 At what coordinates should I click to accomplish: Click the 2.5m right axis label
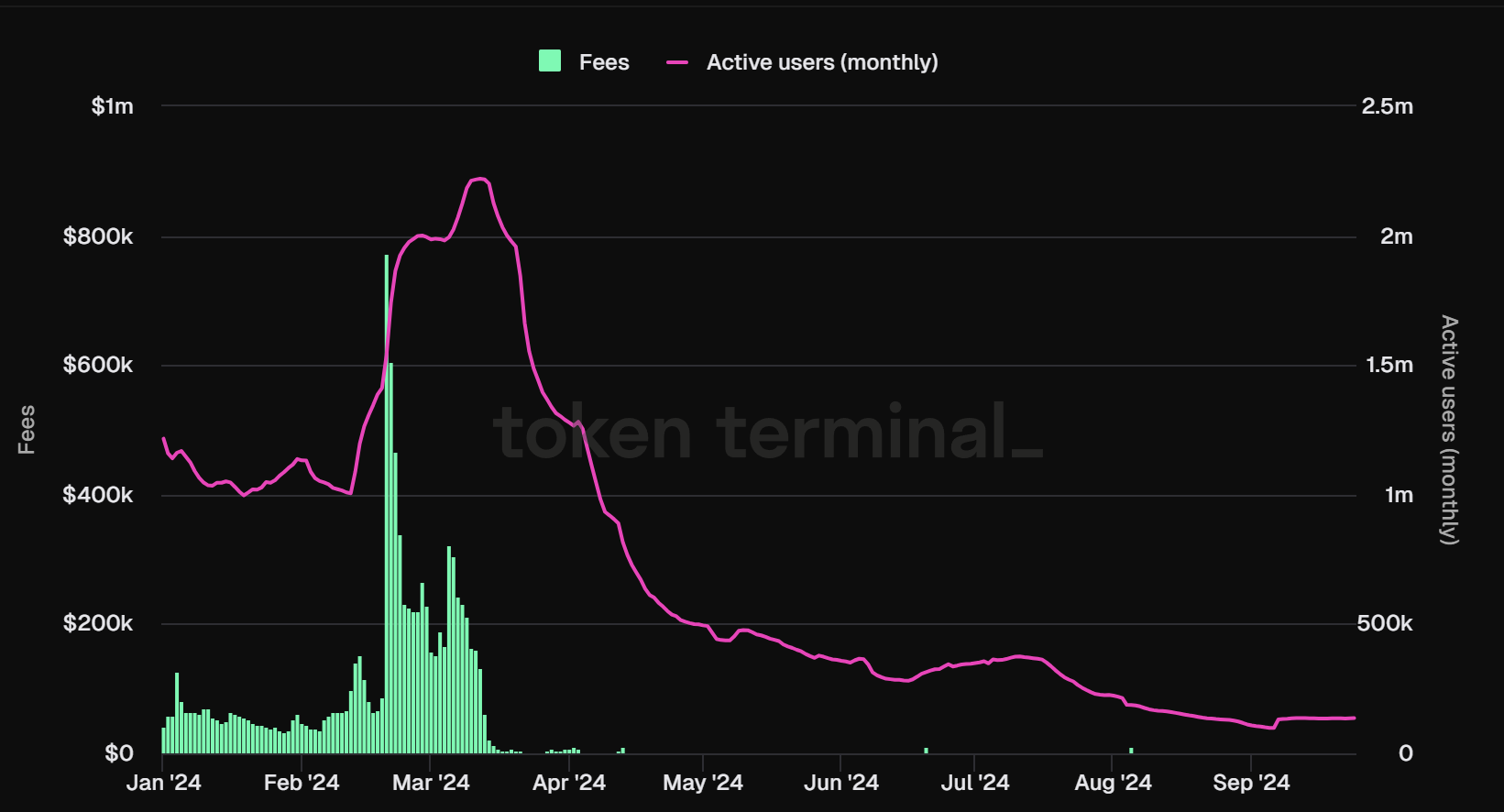[x=1387, y=106]
